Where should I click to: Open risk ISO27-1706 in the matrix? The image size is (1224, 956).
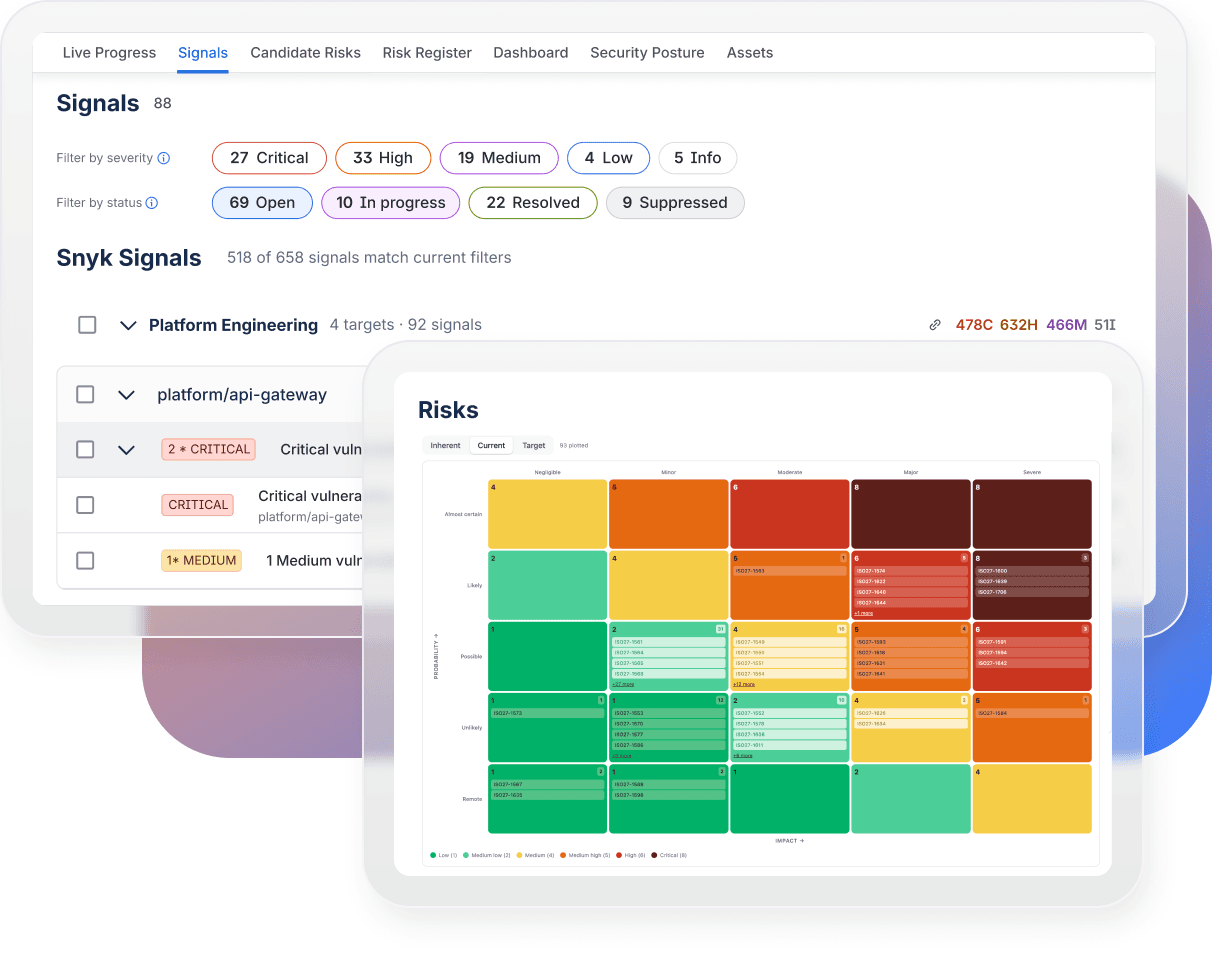click(x=1031, y=592)
